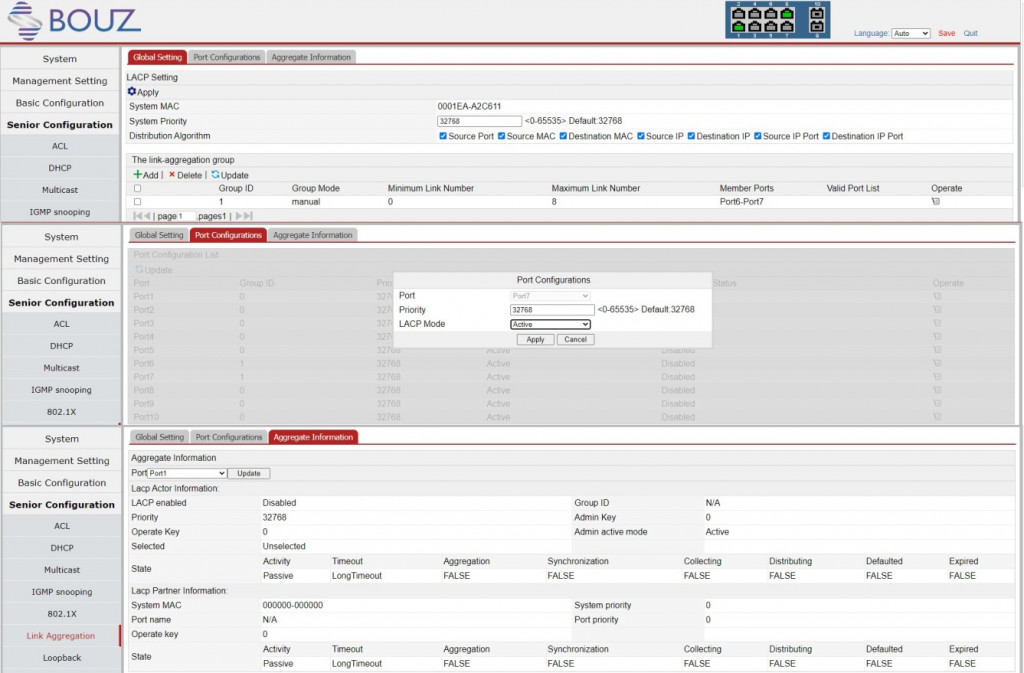This screenshot has height=673, width=1024.
Task: Click the System Priority input field
Action: click(x=479, y=121)
